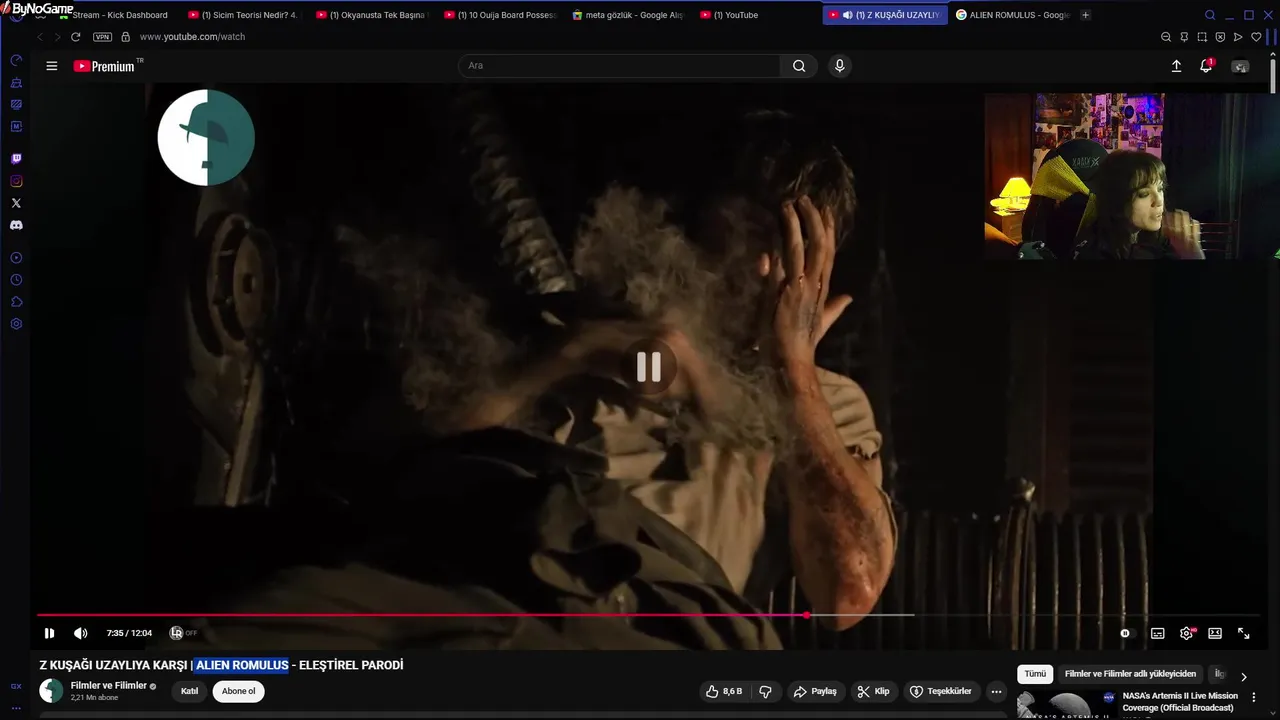Focus the YouTube Ara search field
Viewport: 1280px width, 720px height.
620,66
